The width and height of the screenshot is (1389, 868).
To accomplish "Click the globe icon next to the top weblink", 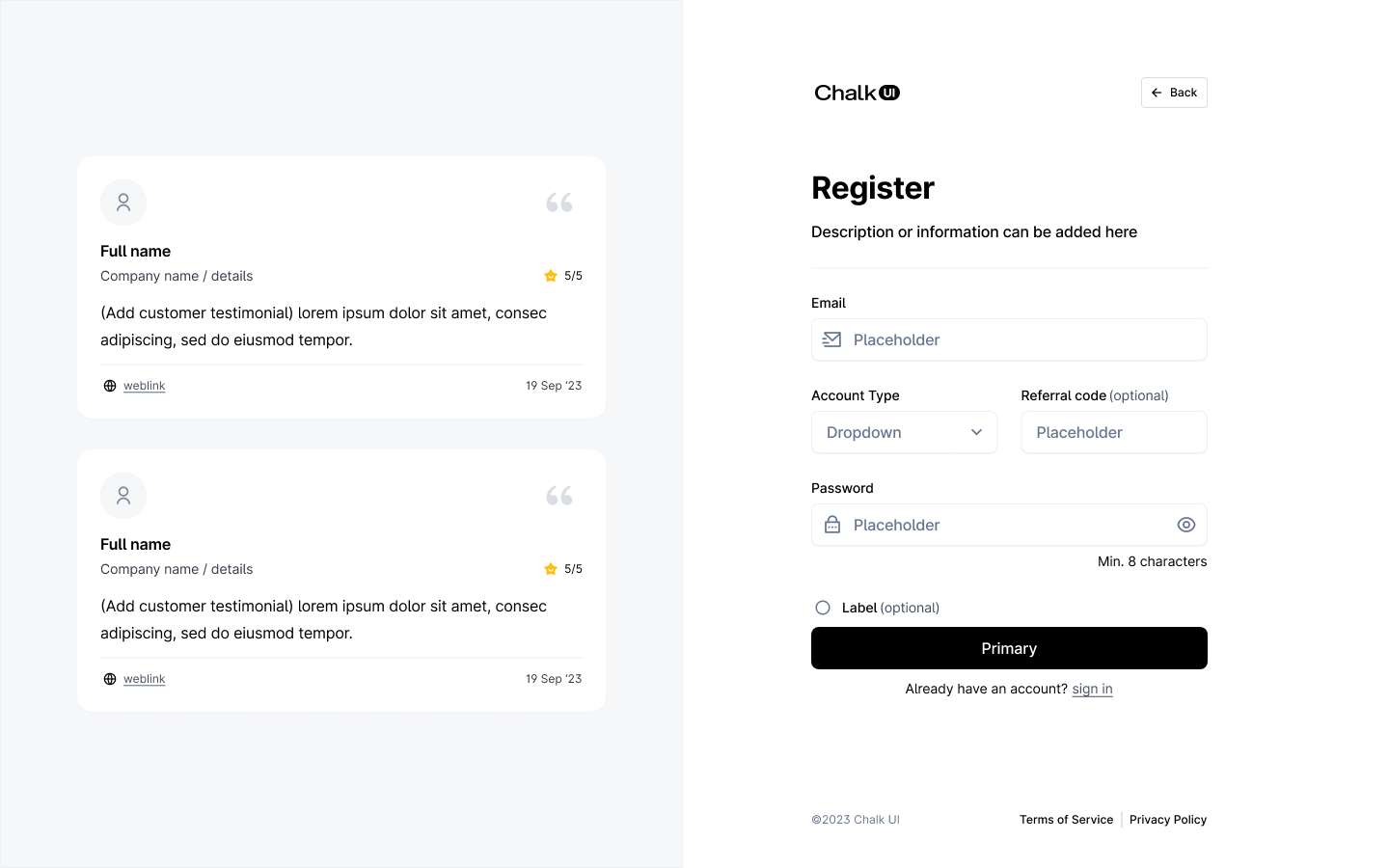I will [109, 385].
